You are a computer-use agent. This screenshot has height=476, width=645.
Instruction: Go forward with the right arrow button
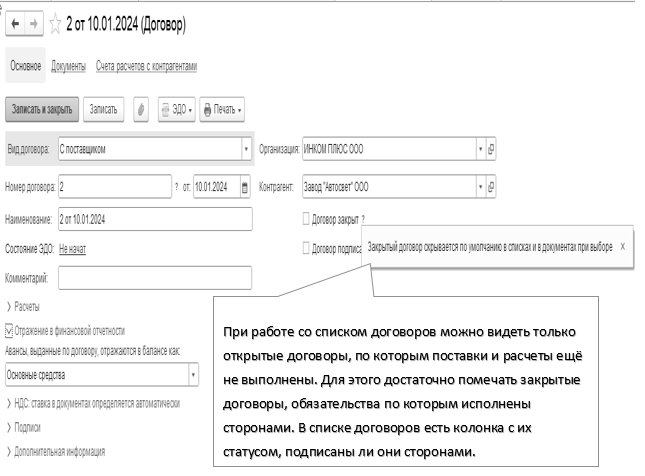[34, 24]
